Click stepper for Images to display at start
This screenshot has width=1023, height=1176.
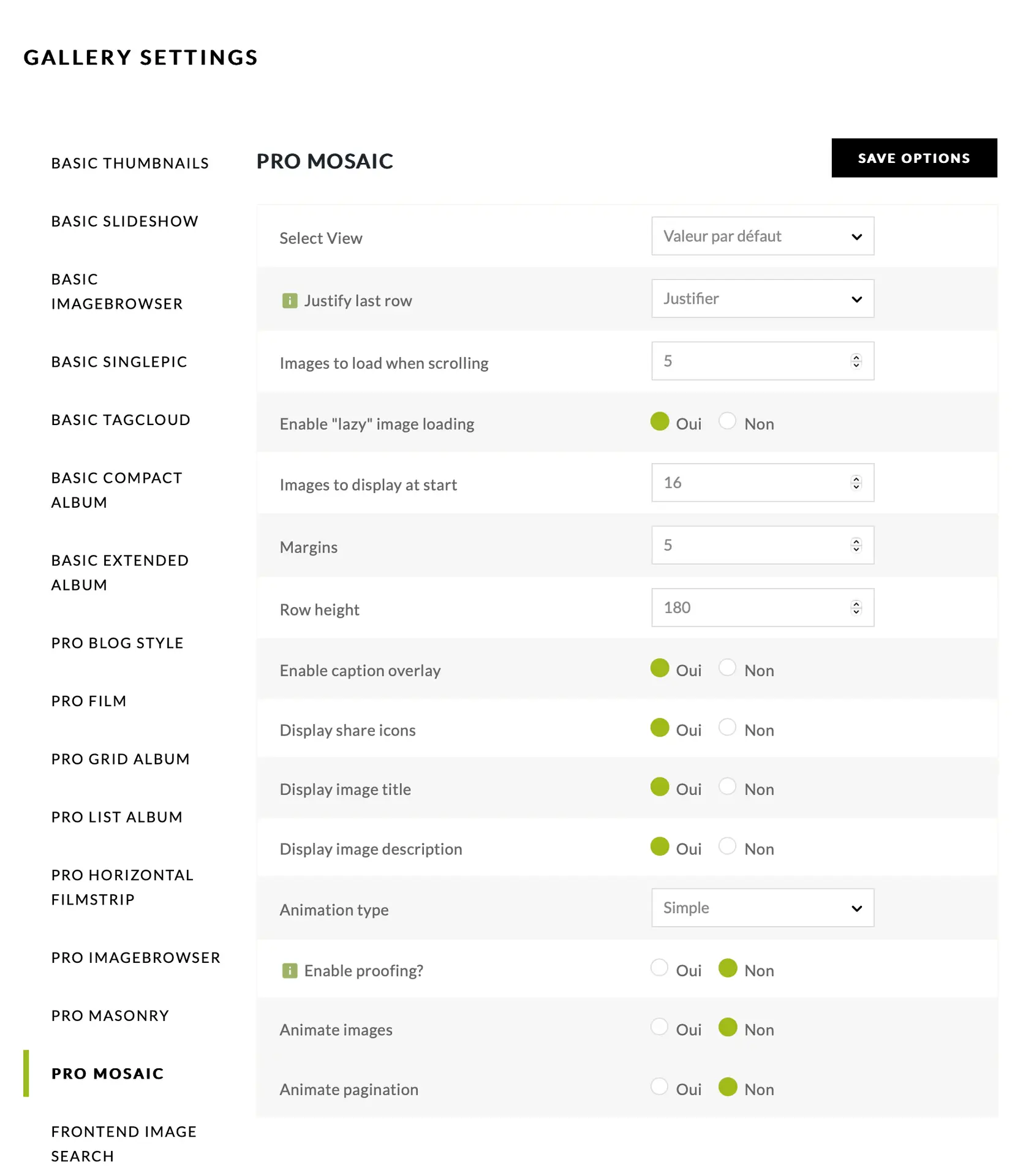[x=856, y=483]
